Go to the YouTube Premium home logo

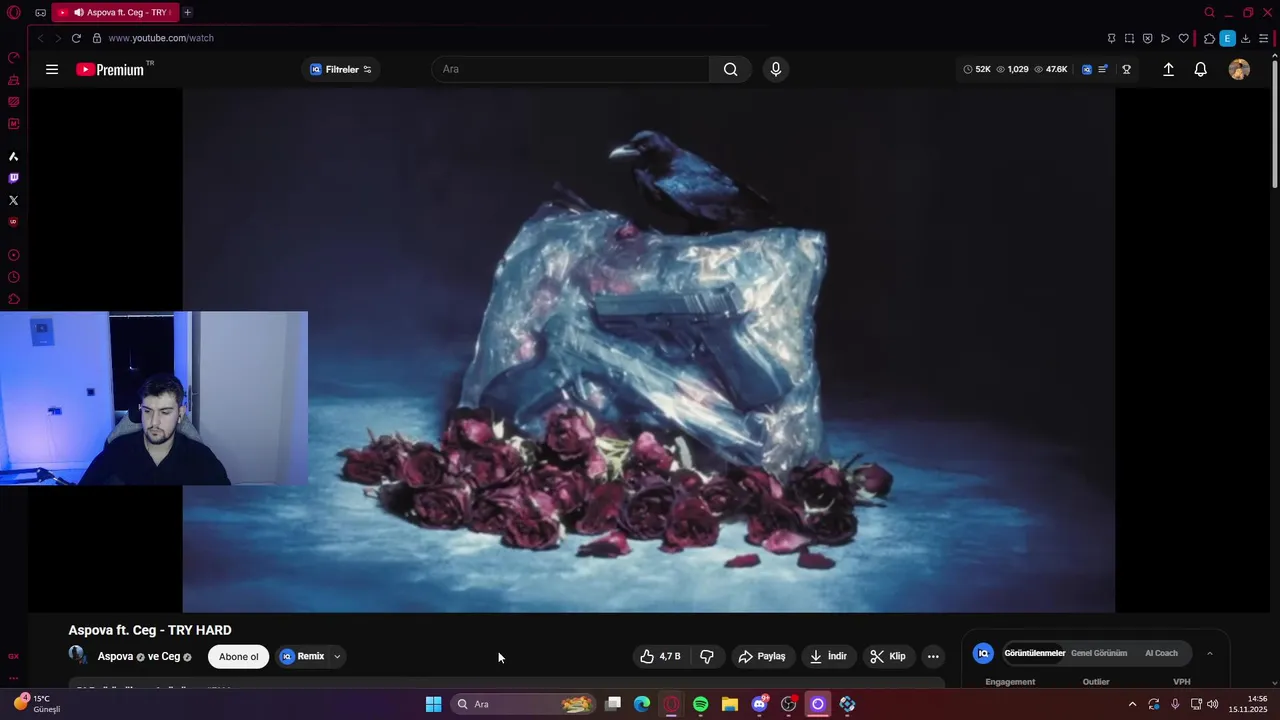tap(111, 69)
